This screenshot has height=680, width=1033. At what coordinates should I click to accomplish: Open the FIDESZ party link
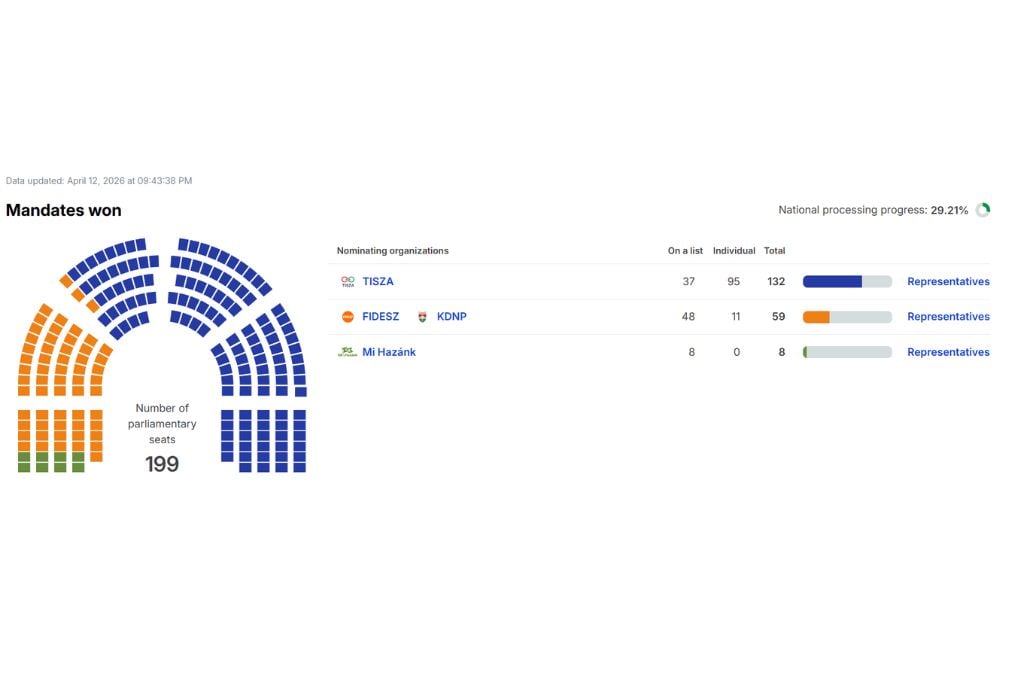[380, 317]
